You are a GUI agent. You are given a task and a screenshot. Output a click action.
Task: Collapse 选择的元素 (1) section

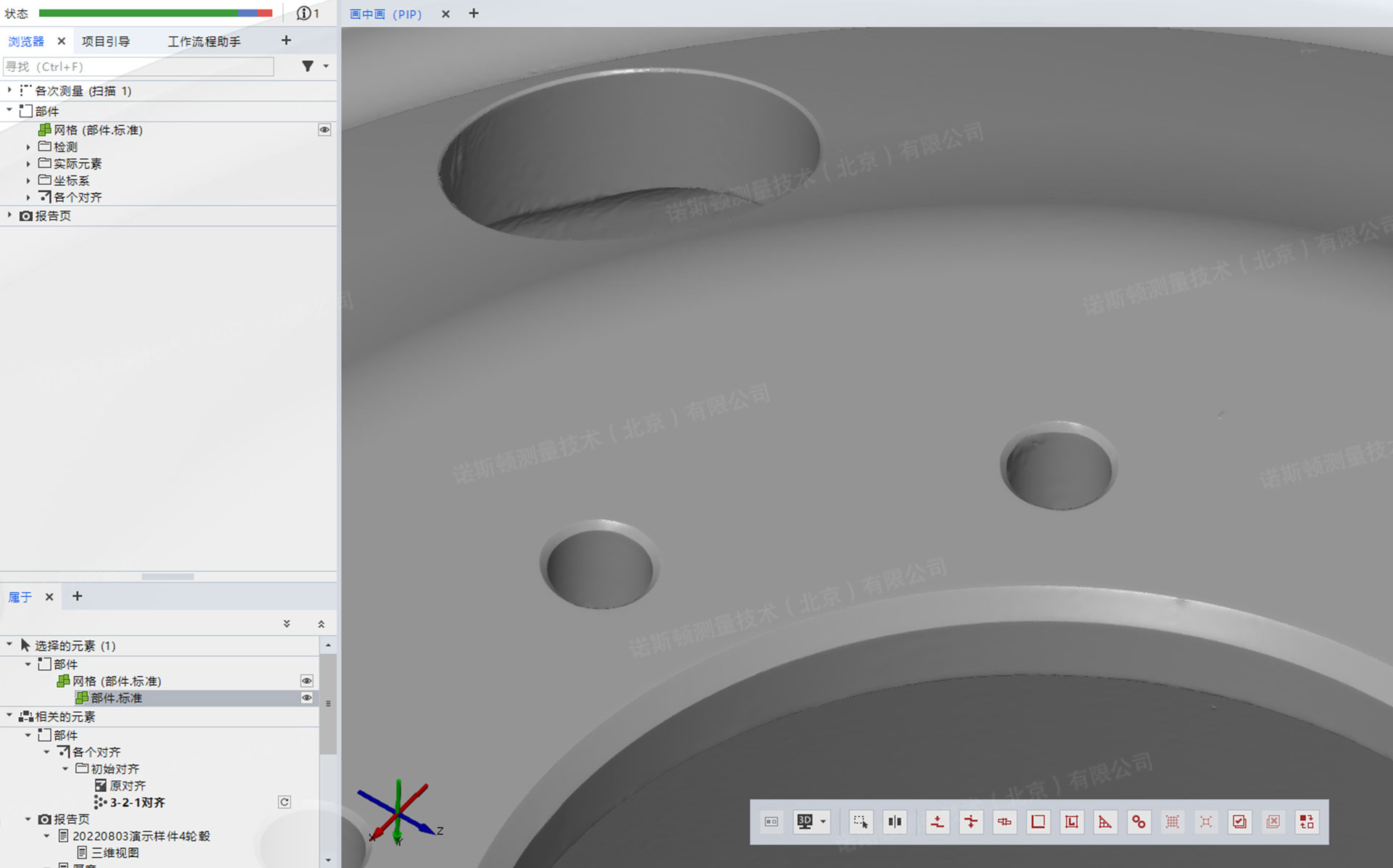pos(9,645)
